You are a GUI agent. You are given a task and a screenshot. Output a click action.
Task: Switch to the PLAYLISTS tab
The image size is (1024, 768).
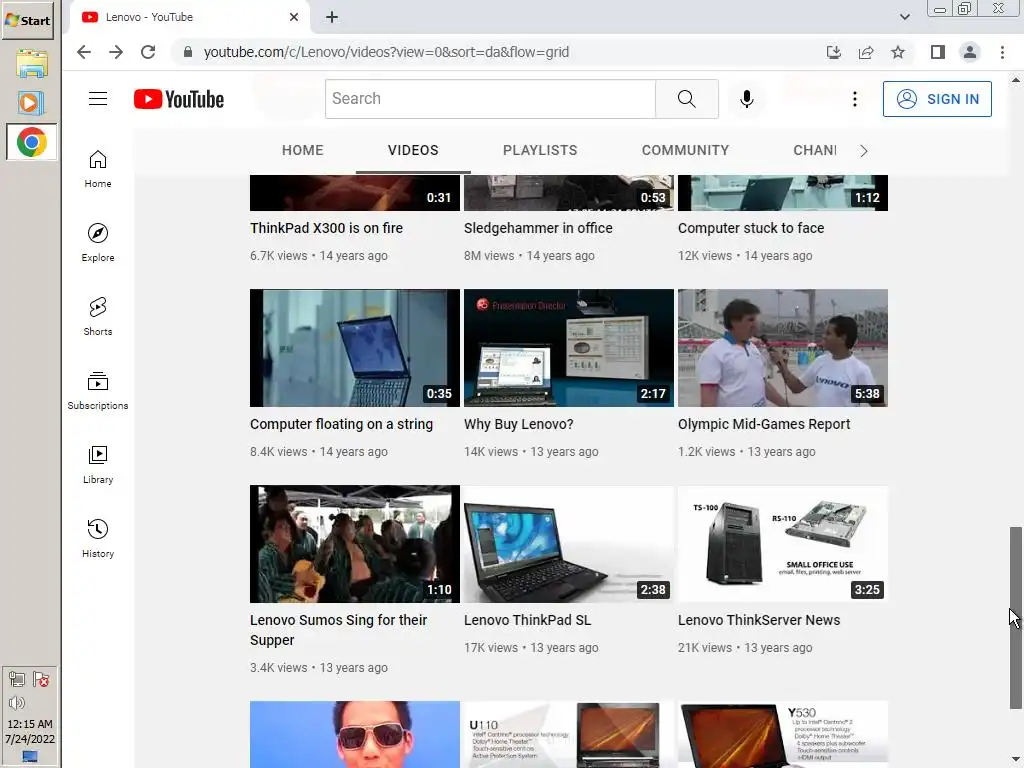click(540, 150)
